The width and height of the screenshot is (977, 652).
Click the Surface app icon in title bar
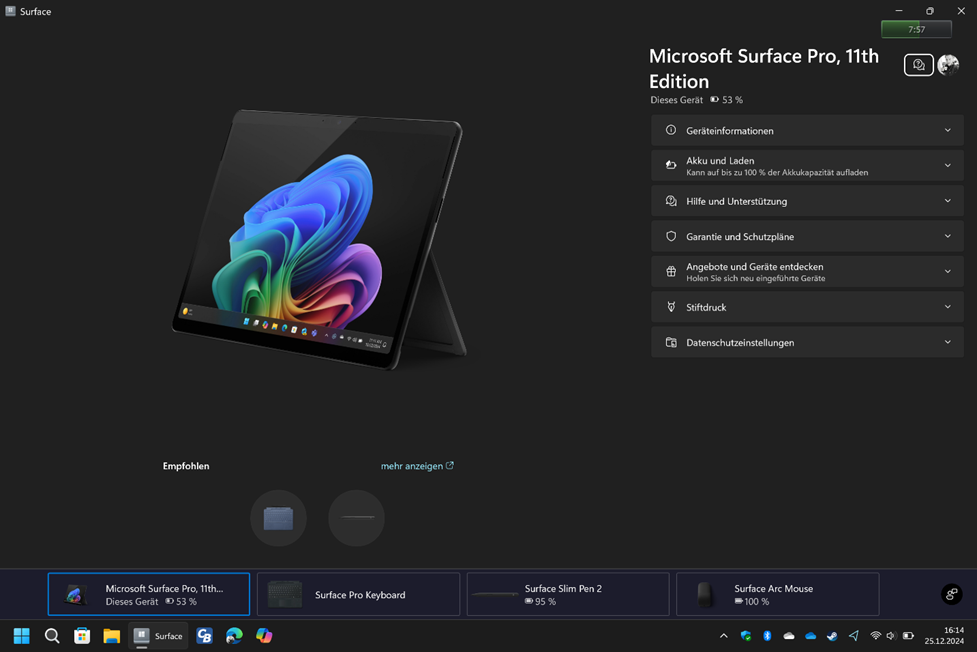point(11,11)
